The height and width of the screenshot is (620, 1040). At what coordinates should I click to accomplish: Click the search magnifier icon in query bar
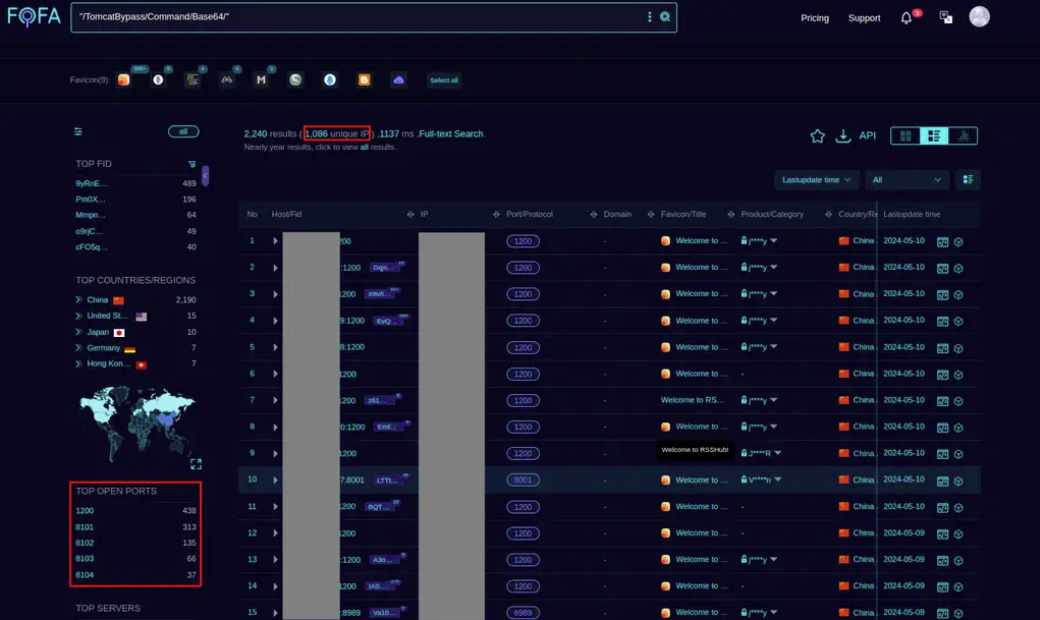(x=665, y=17)
